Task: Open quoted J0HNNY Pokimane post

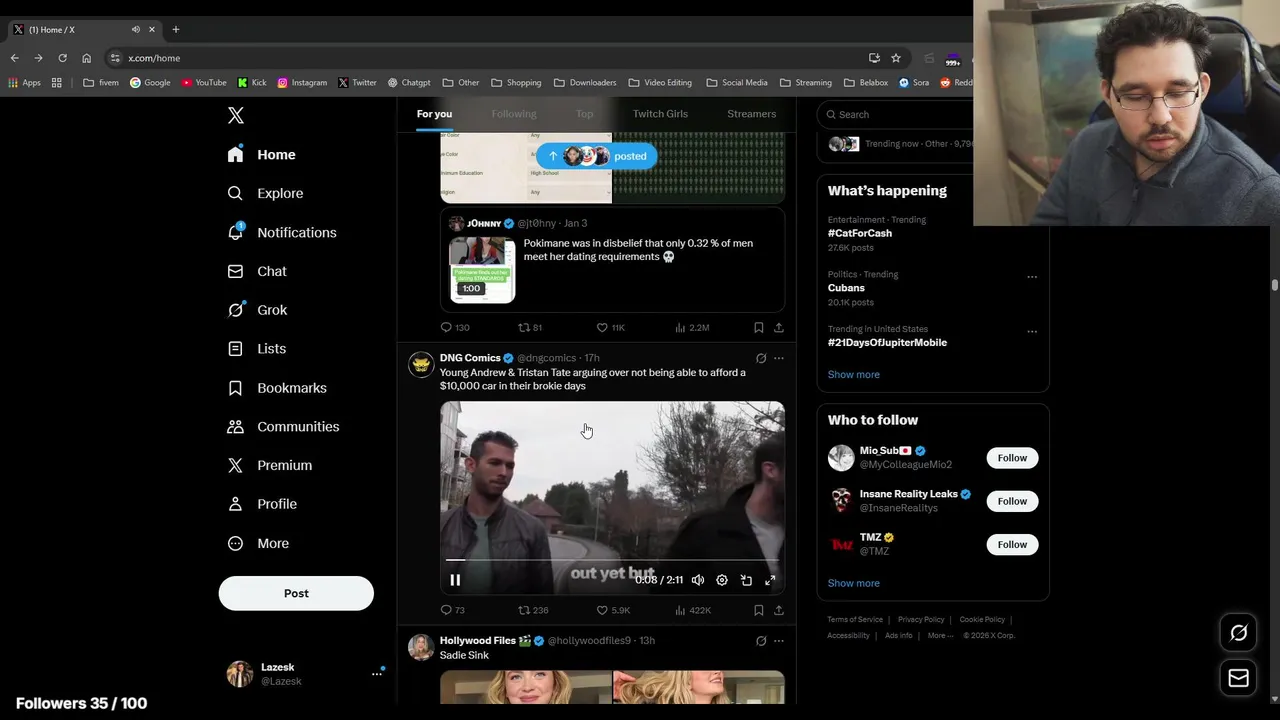Action: [x=612, y=260]
